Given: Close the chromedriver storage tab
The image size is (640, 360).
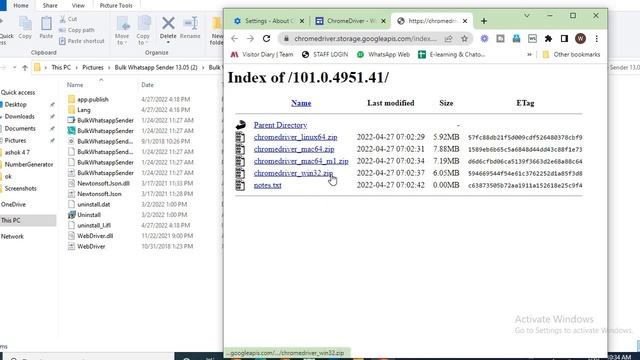Looking at the screenshot, I should tap(464, 21).
